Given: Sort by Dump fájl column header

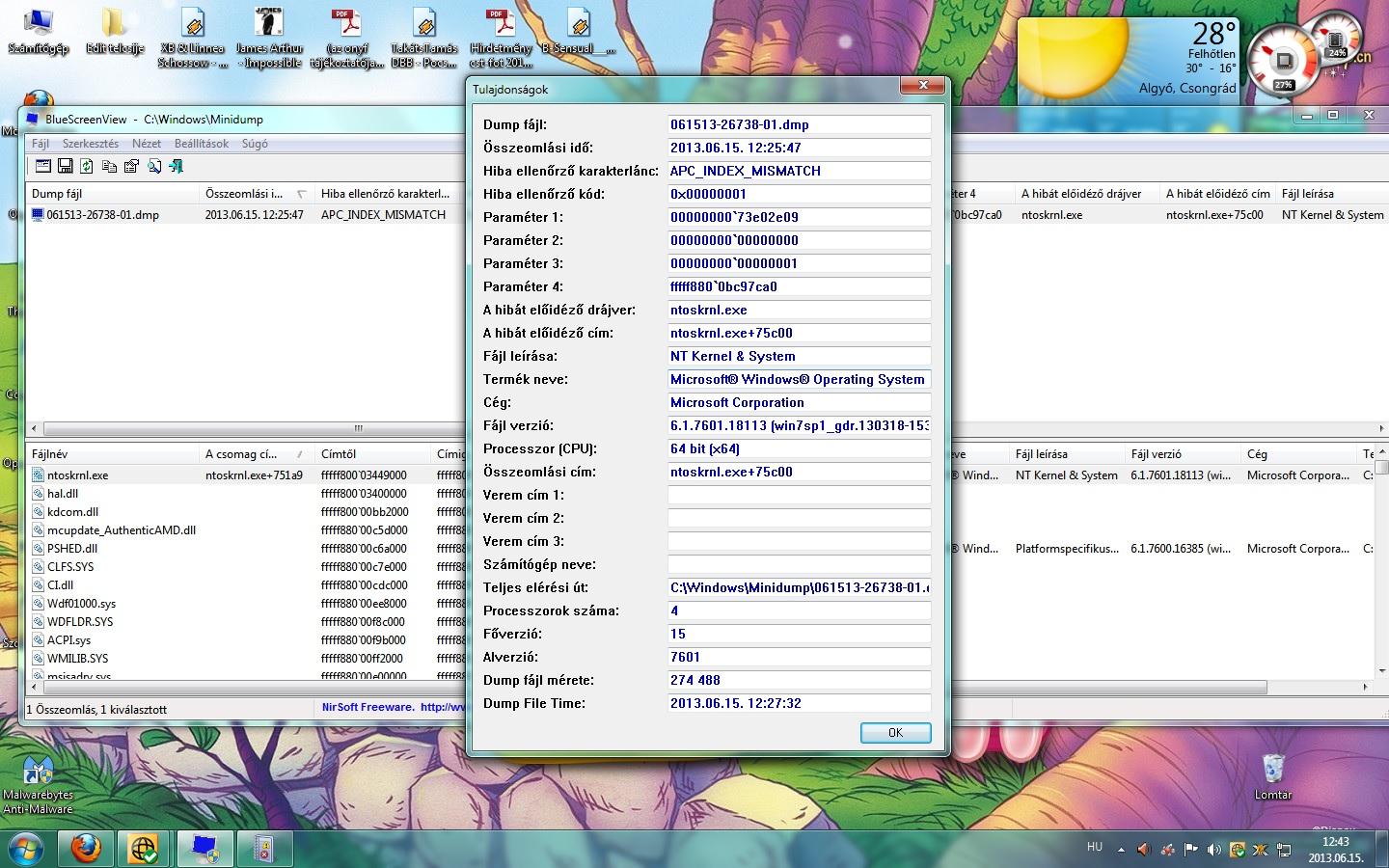Looking at the screenshot, I should (113, 194).
